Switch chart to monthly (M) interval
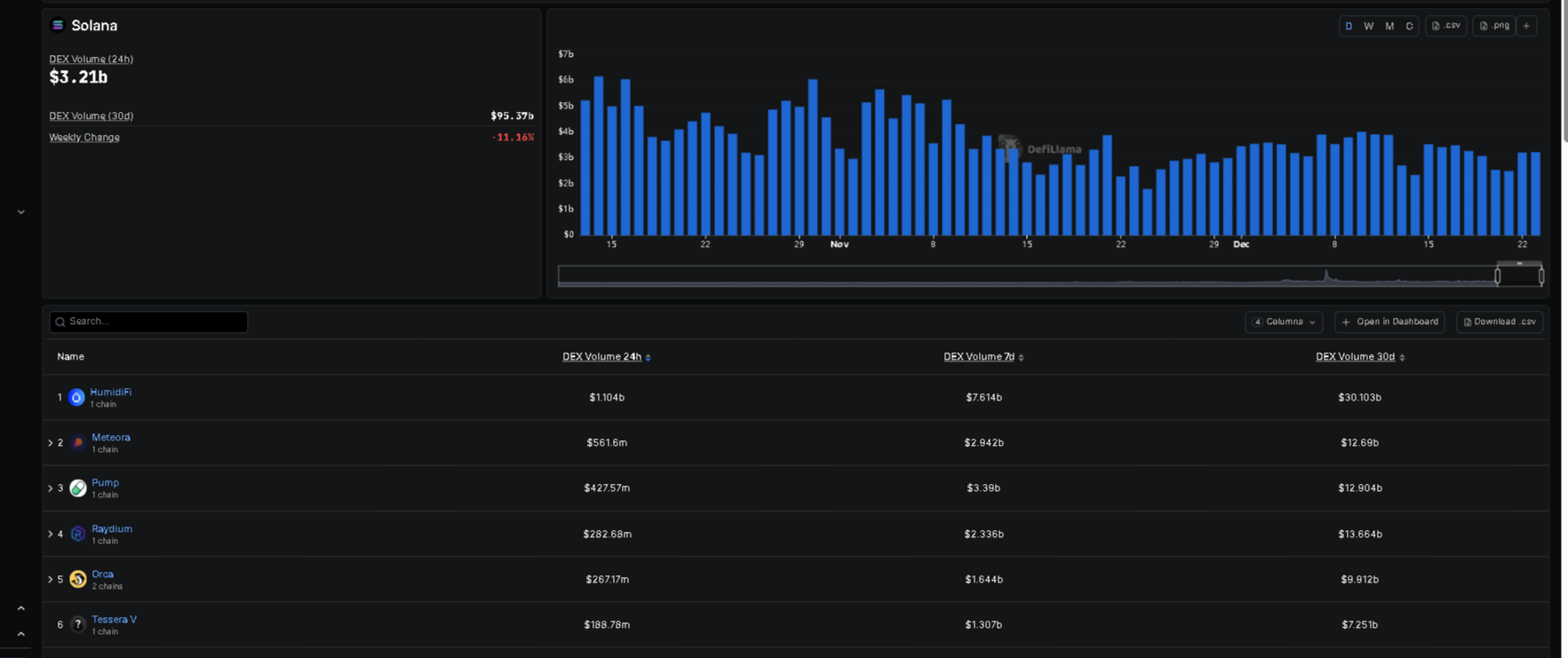1568x658 pixels. click(1389, 26)
